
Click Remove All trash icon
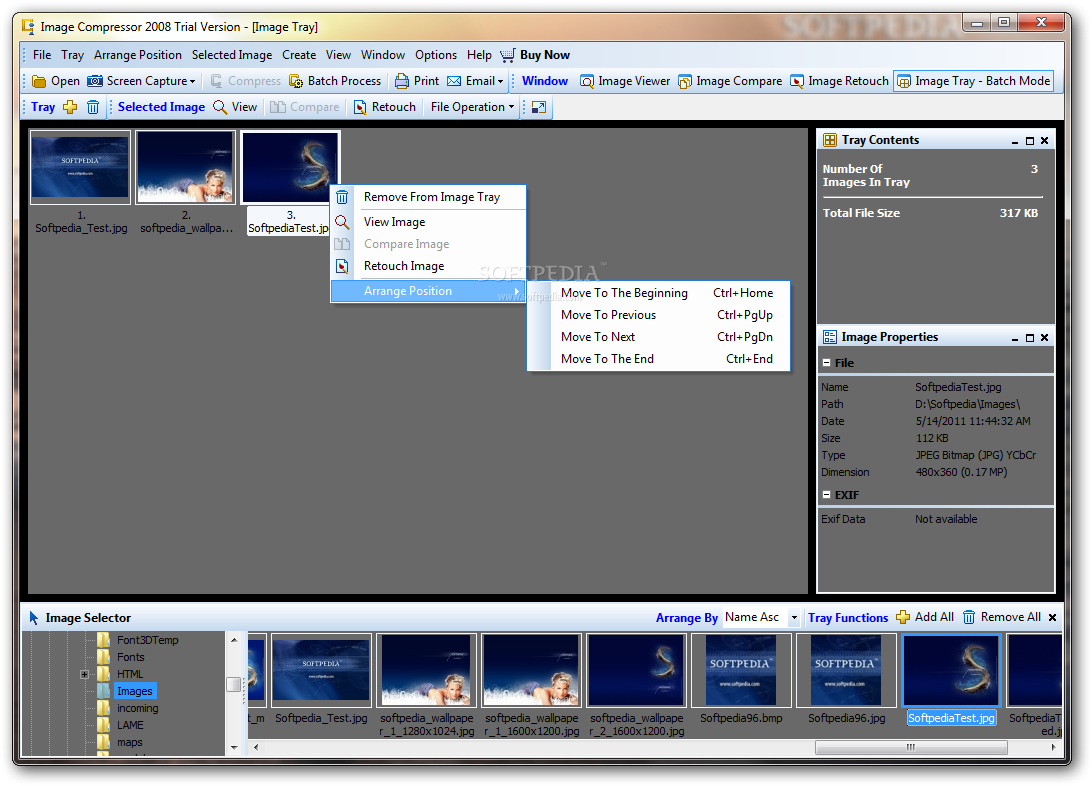(x=969, y=618)
